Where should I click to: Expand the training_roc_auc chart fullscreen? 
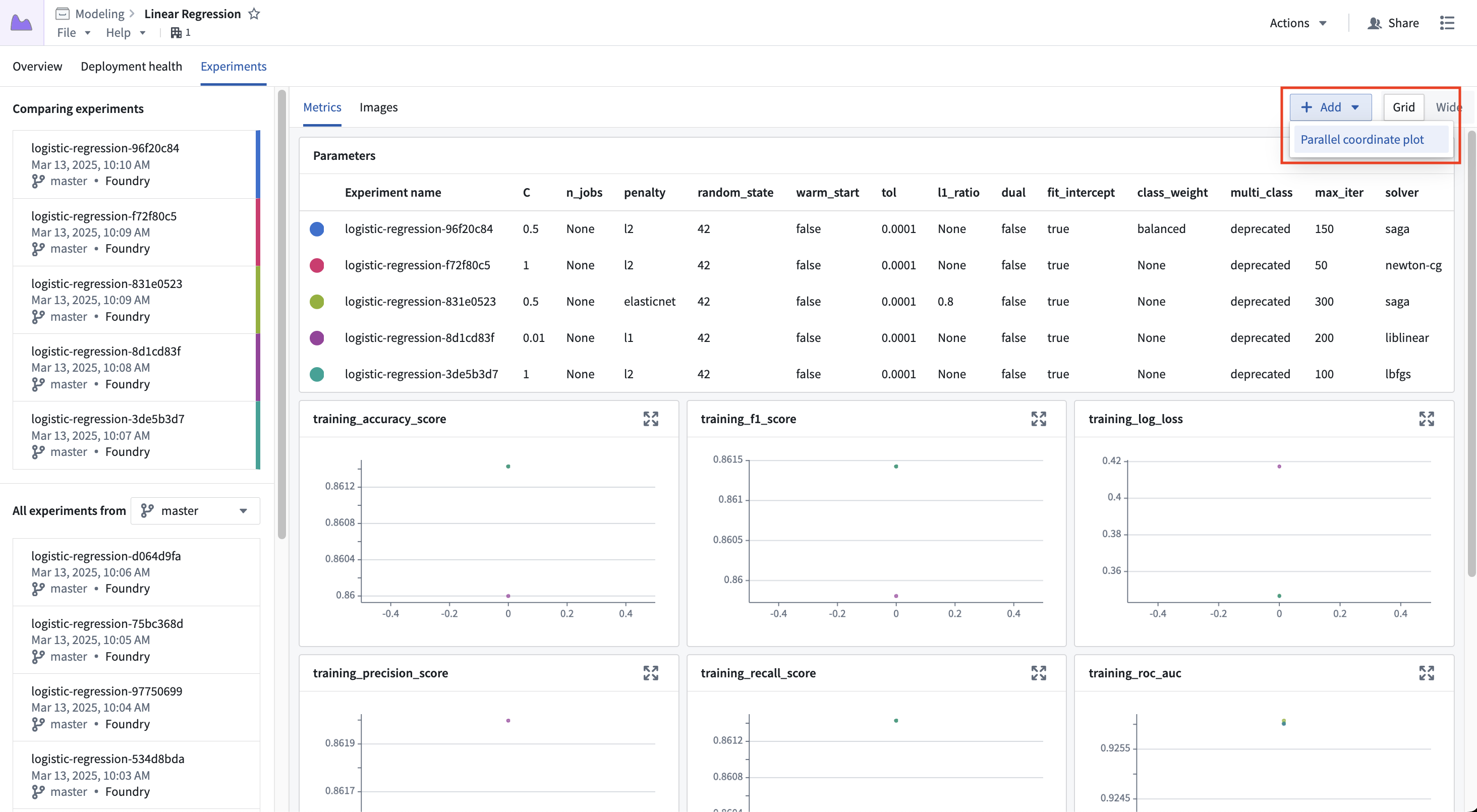click(1426, 673)
